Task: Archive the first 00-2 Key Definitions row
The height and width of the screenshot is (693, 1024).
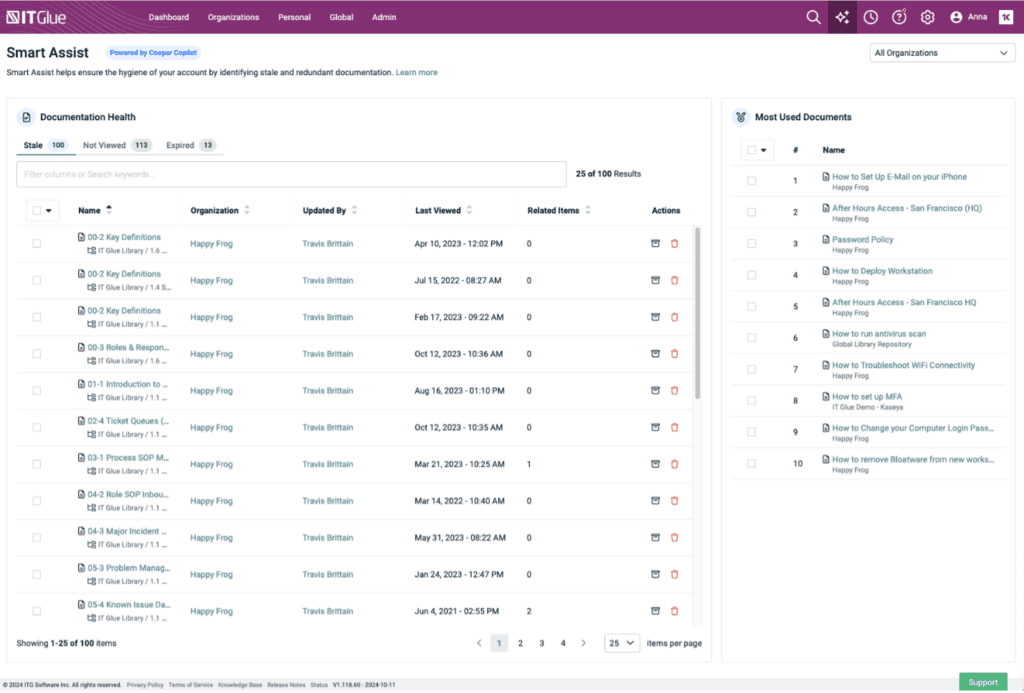Action: click(x=656, y=243)
